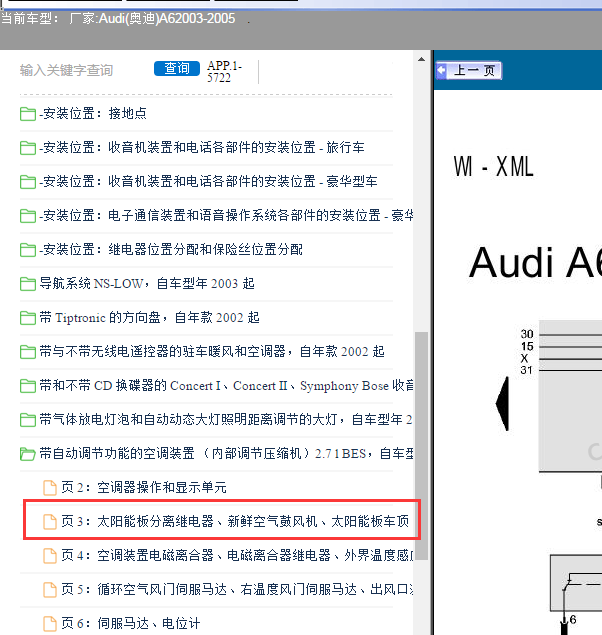Click the black left arrow beside wiring diagram
Viewport: 602px width, 635px height.
[x=502, y=403]
